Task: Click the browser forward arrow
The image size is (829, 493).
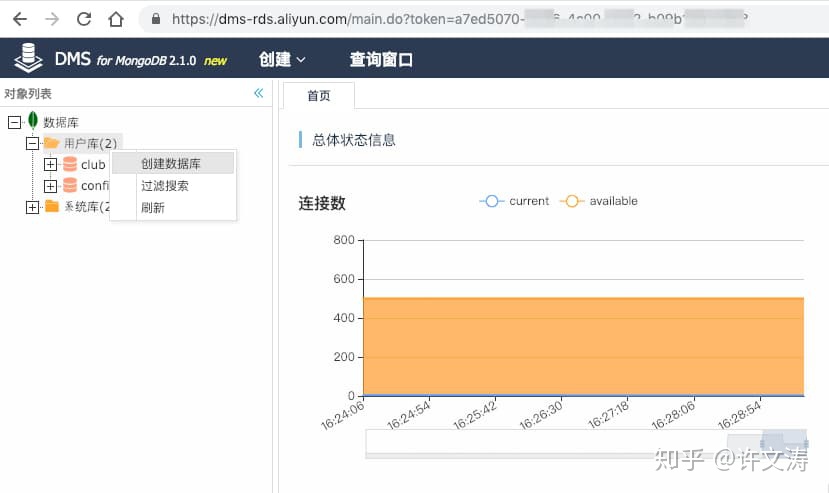Action: pos(52,19)
